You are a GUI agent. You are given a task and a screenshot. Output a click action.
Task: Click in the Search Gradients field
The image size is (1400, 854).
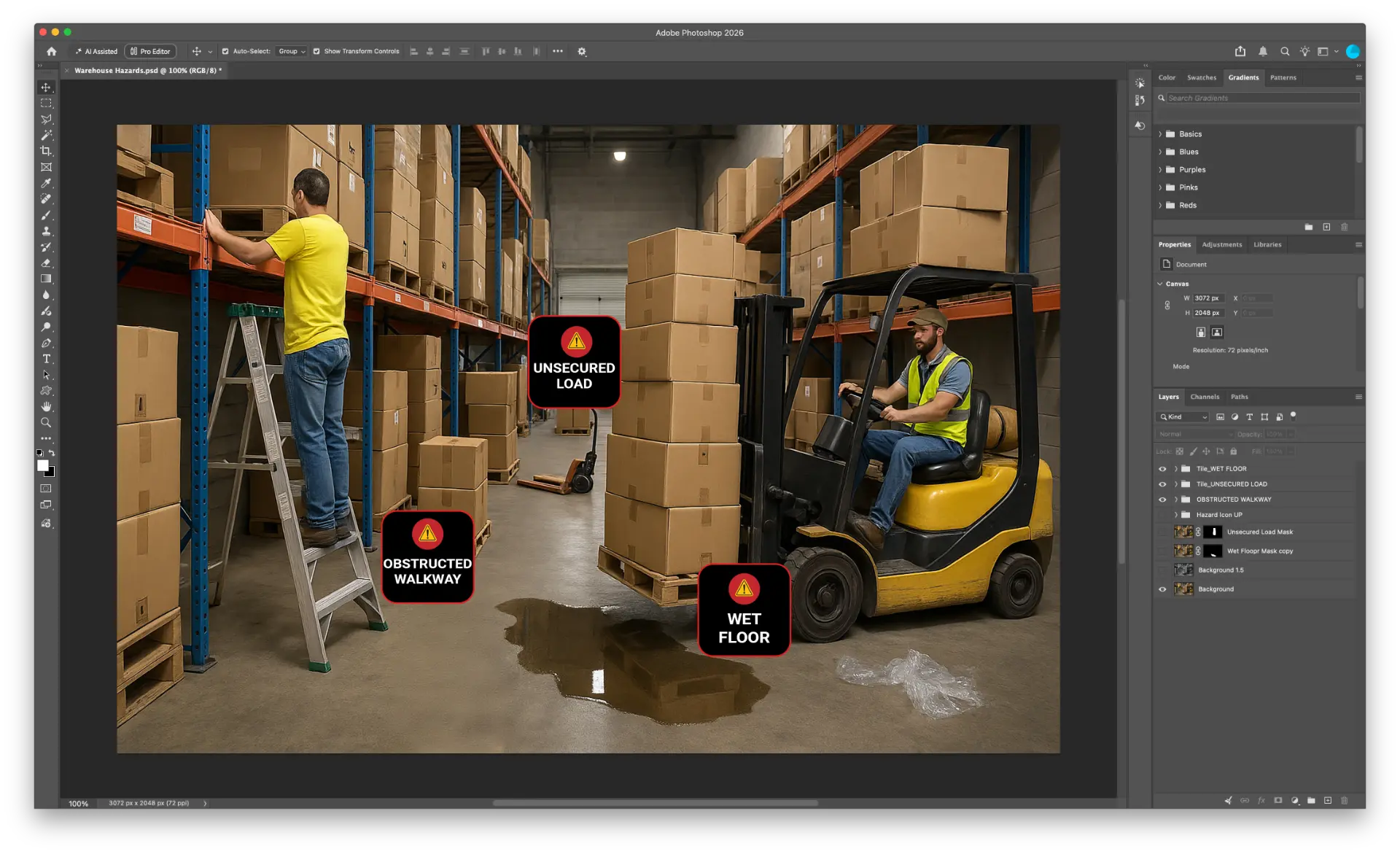1263,98
